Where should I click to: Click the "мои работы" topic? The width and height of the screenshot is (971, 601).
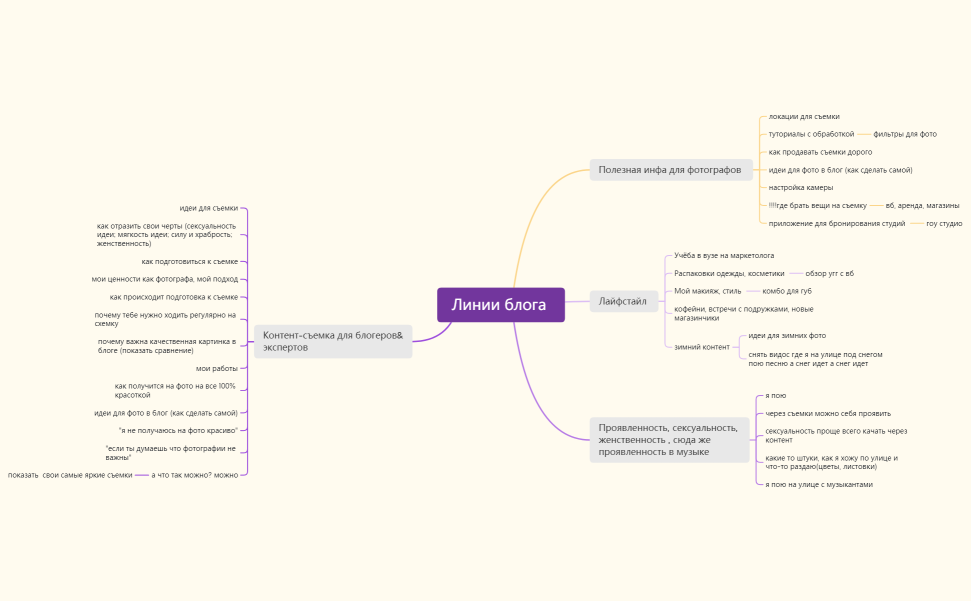pos(217,368)
